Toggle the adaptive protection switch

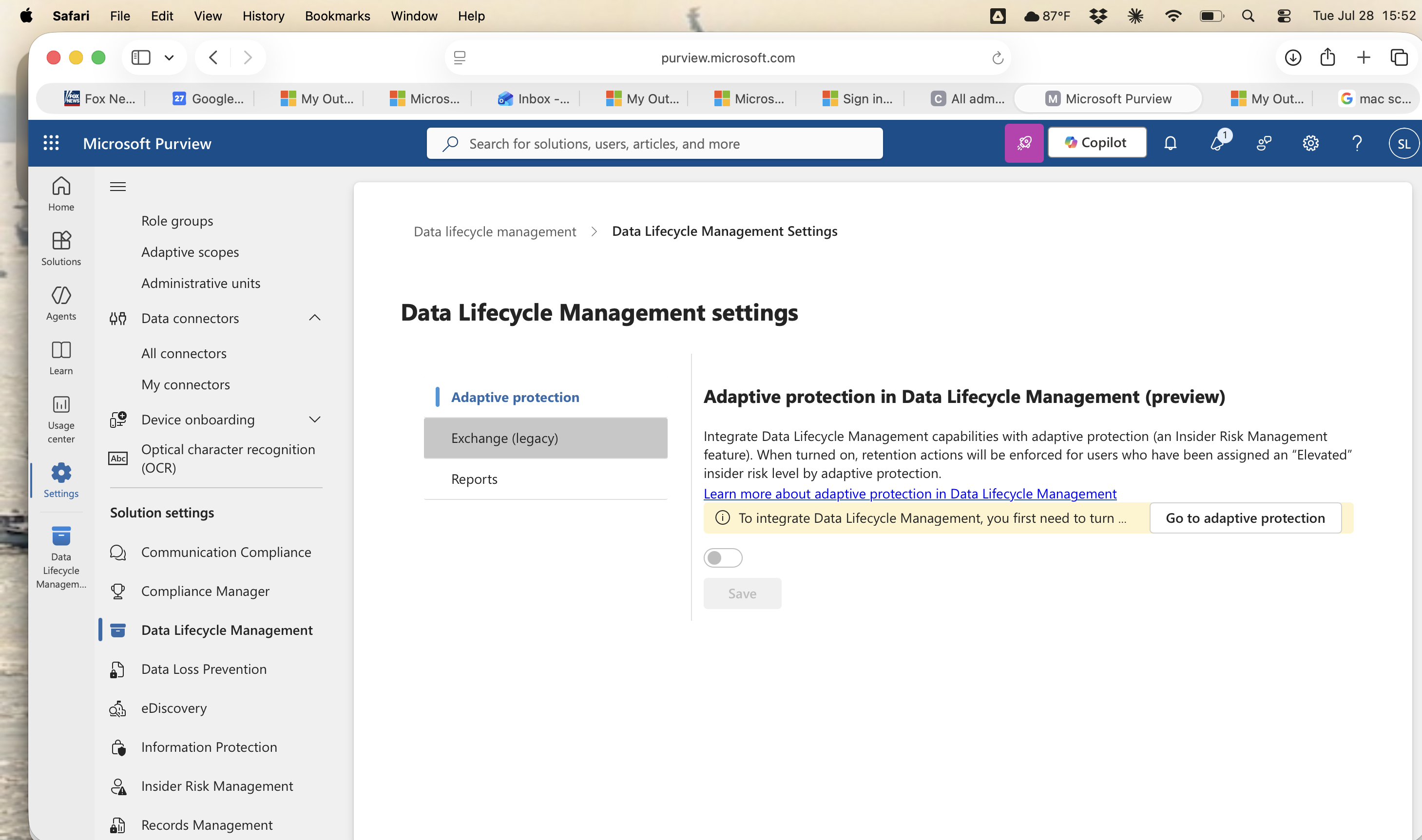tap(723, 558)
